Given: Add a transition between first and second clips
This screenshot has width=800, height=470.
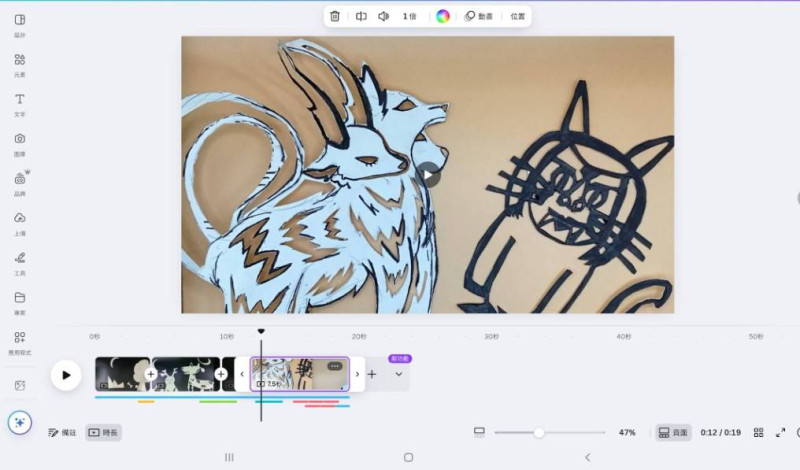Looking at the screenshot, I should (x=151, y=374).
